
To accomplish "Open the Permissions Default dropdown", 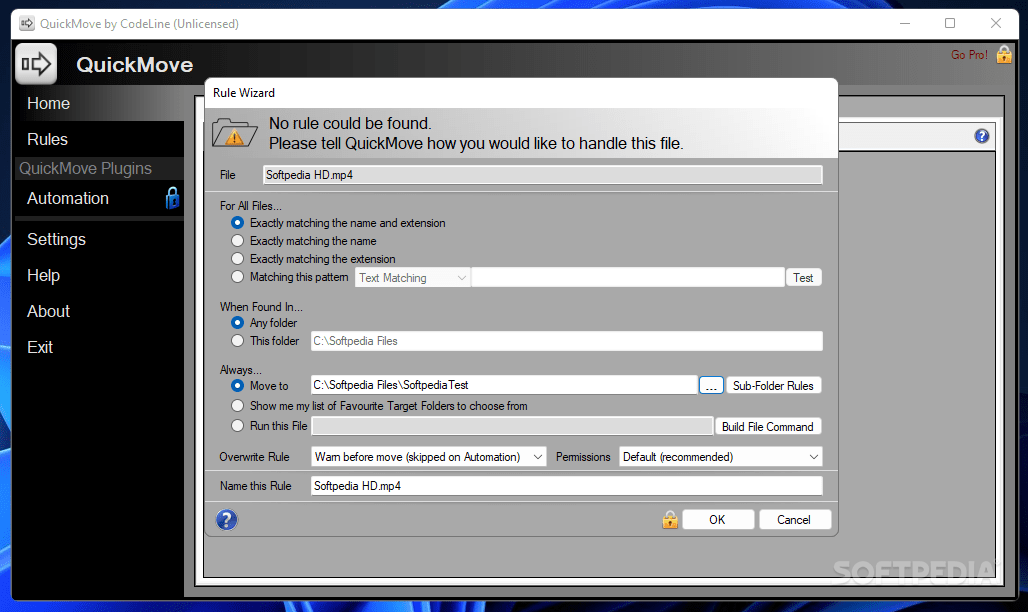I will [721, 457].
